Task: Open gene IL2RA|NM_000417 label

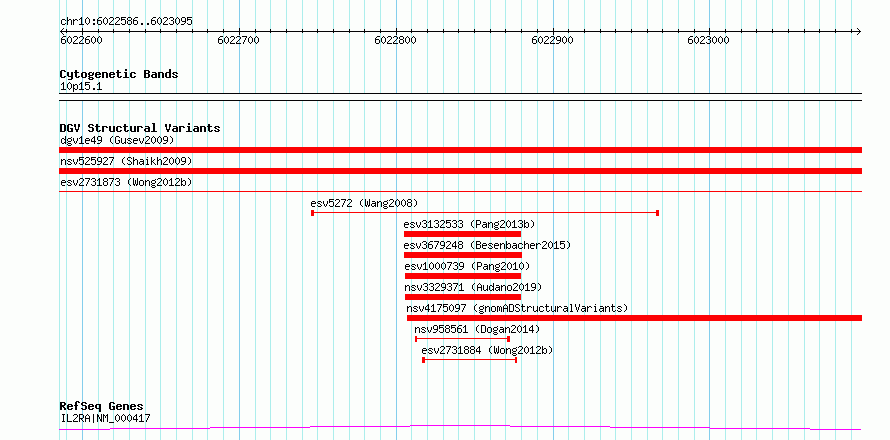Action: [x=105, y=418]
